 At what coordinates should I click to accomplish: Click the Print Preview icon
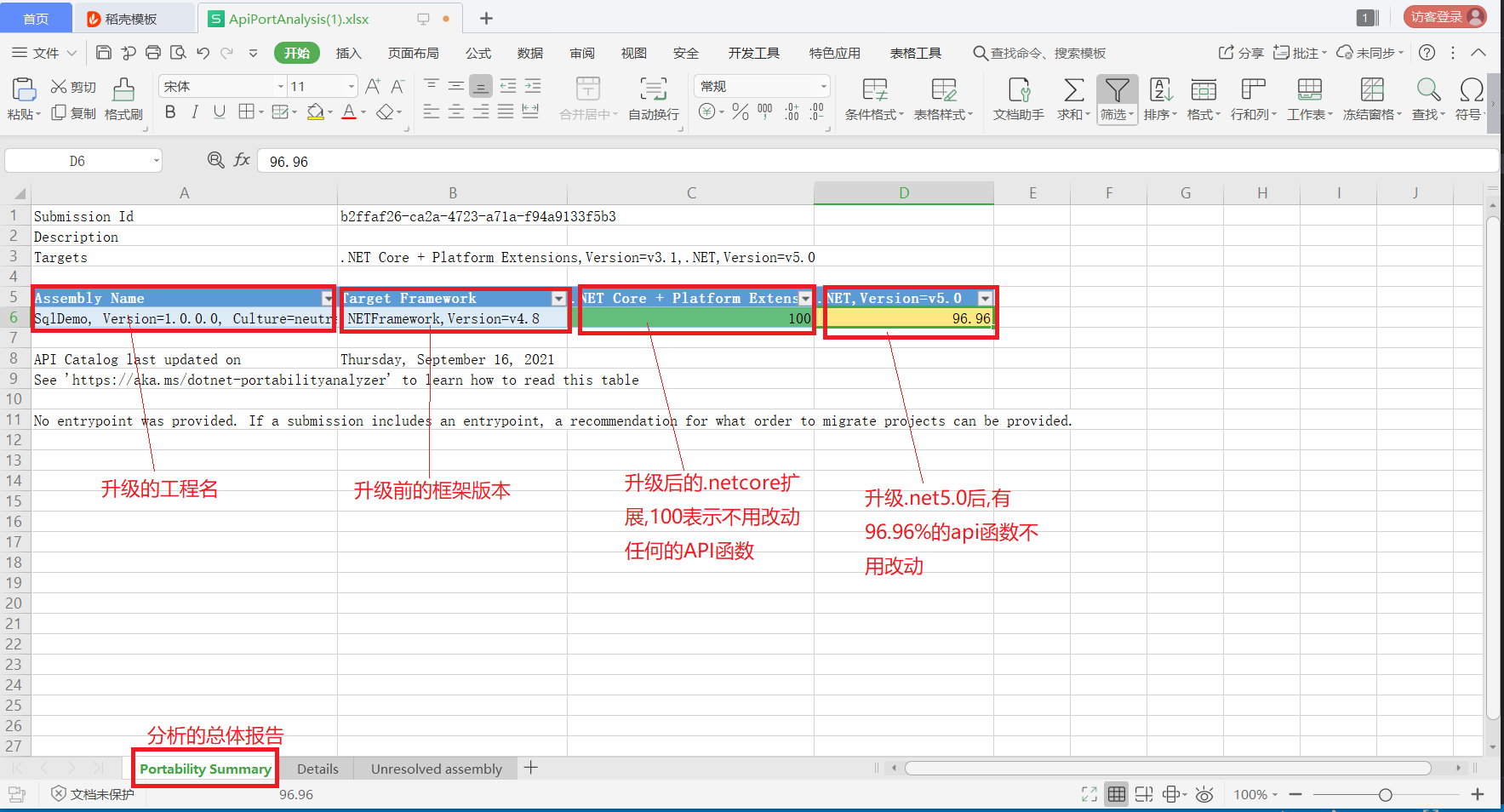[x=178, y=53]
